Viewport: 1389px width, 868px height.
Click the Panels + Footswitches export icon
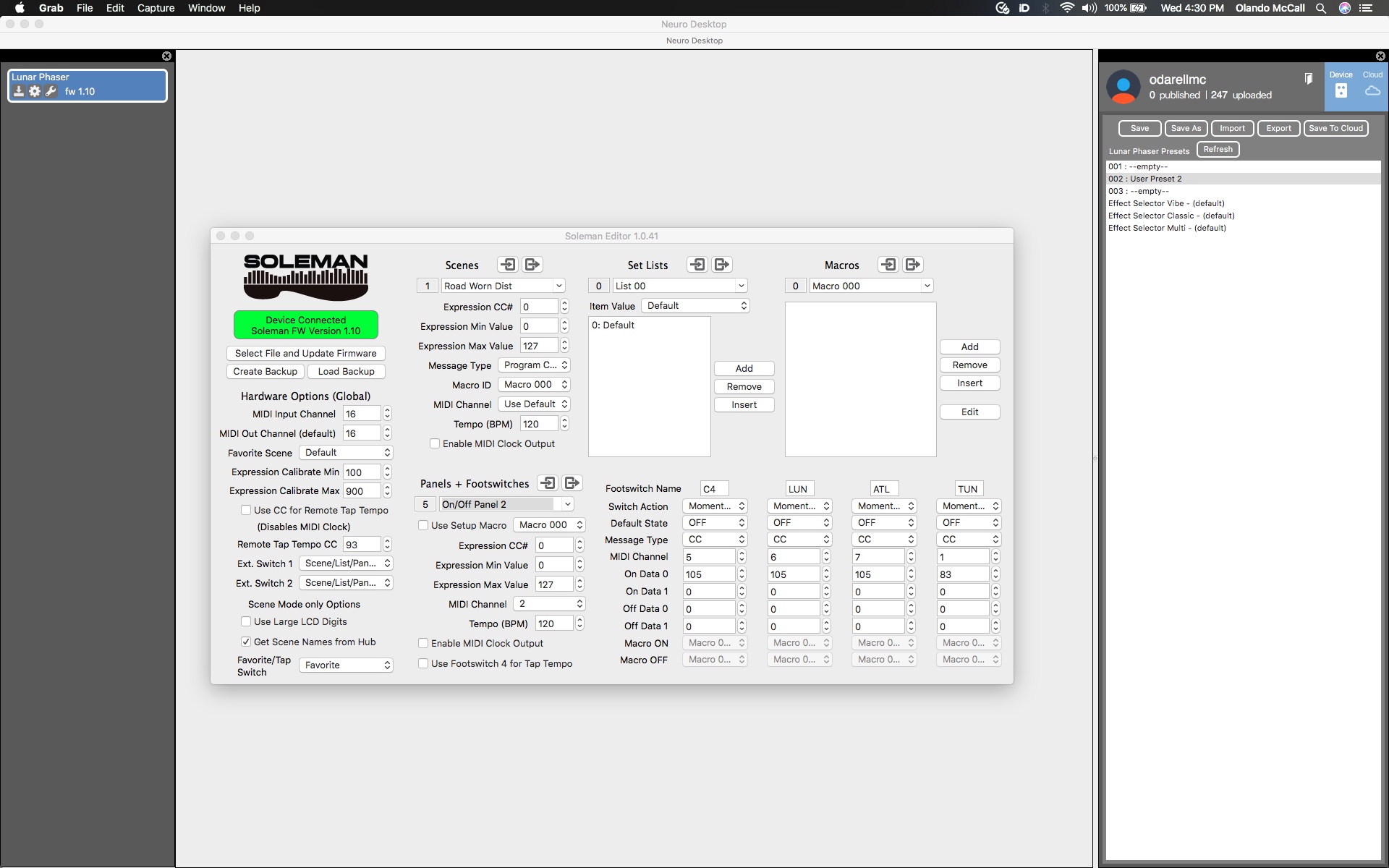(572, 483)
